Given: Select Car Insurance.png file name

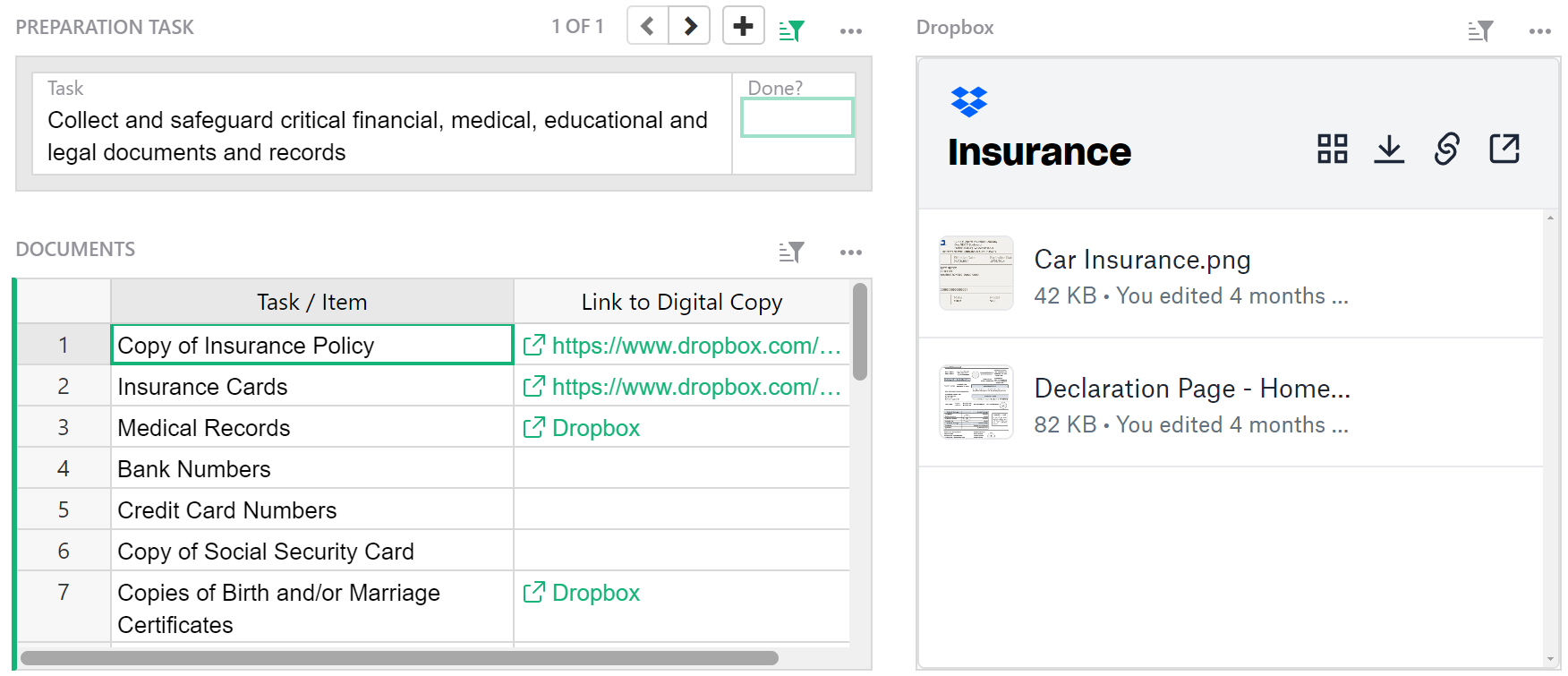Looking at the screenshot, I should (x=1142, y=260).
